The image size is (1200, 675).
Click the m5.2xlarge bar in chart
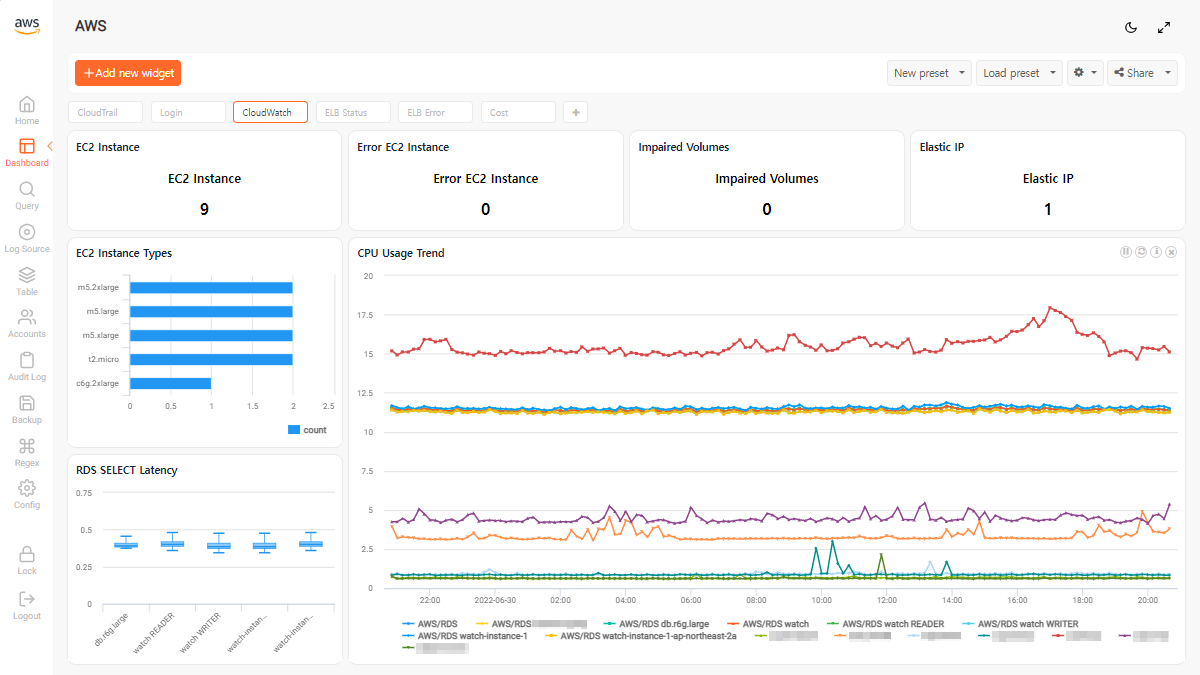211,288
